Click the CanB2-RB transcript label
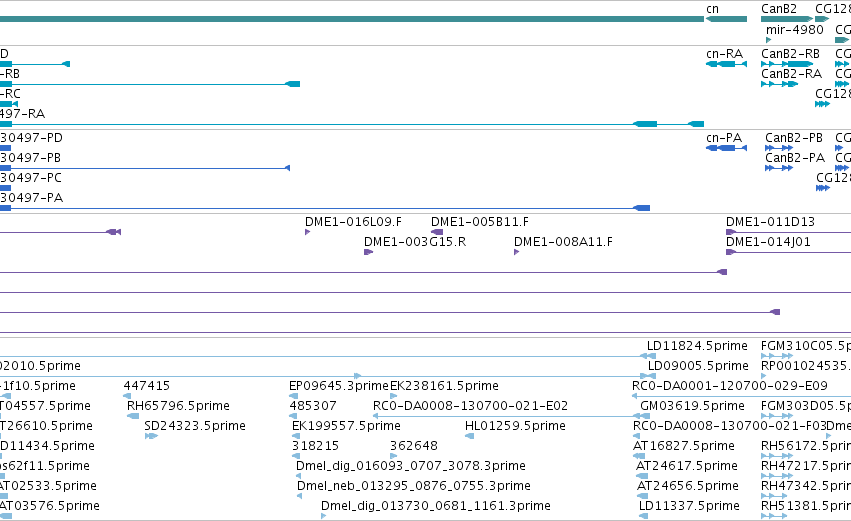851x521 pixels. [790, 54]
